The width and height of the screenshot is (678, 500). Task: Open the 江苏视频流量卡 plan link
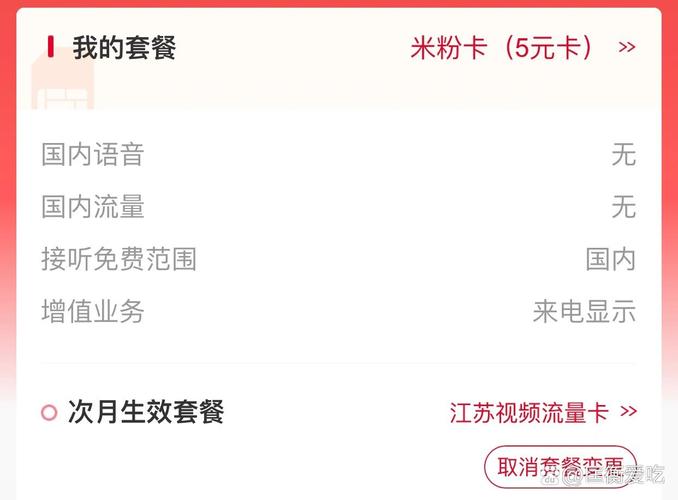point(529,411)
